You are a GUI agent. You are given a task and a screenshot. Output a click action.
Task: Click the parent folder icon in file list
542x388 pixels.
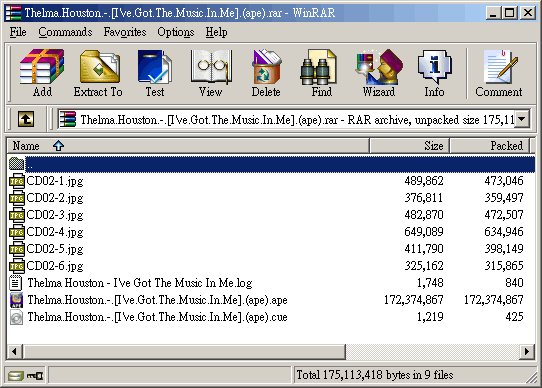16,164
